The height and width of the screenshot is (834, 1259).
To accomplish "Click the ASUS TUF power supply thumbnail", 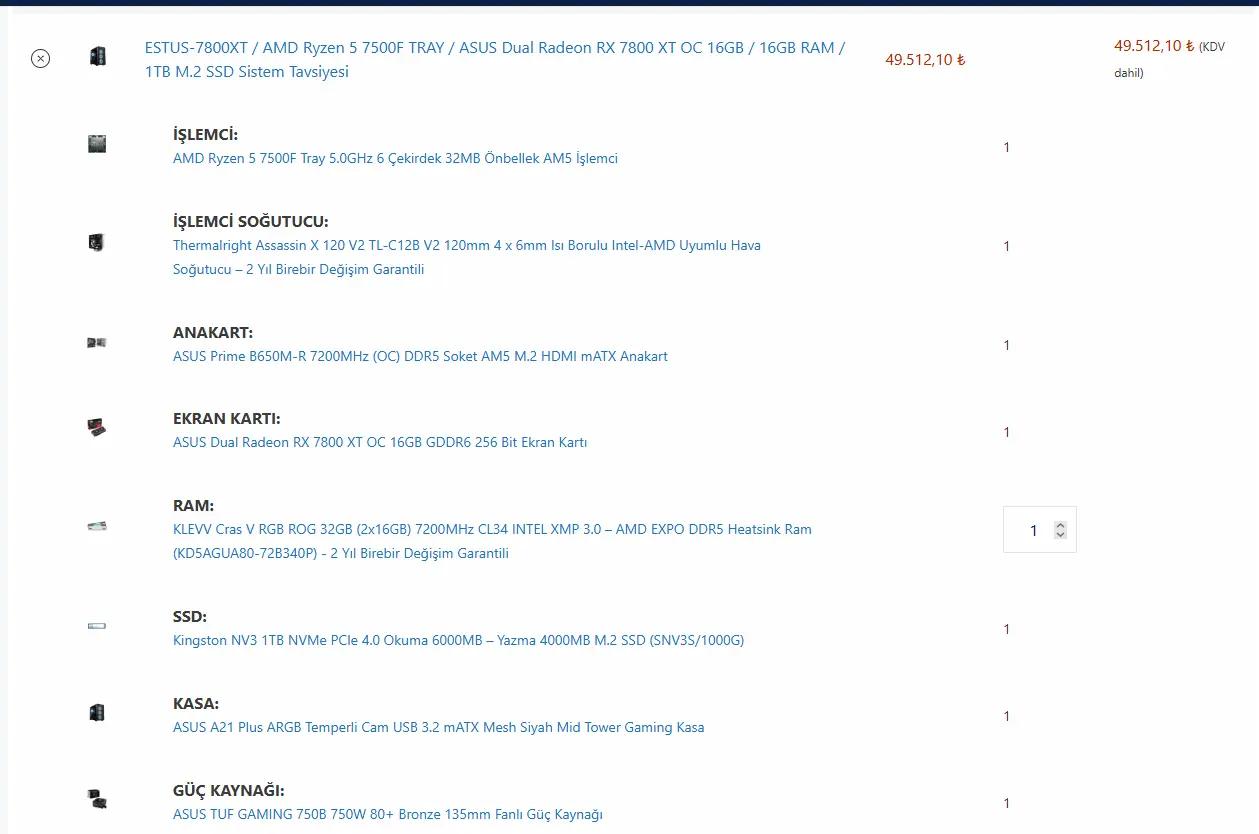I will (97, 799).
